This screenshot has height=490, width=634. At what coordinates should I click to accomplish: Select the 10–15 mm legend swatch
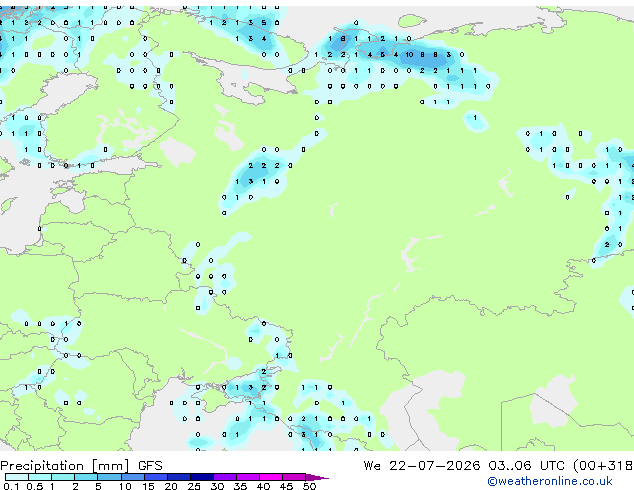[132, 477]
